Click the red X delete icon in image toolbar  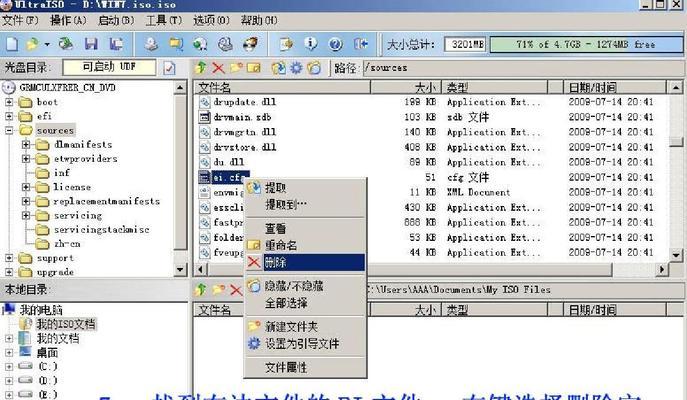(x=218, y=68)
